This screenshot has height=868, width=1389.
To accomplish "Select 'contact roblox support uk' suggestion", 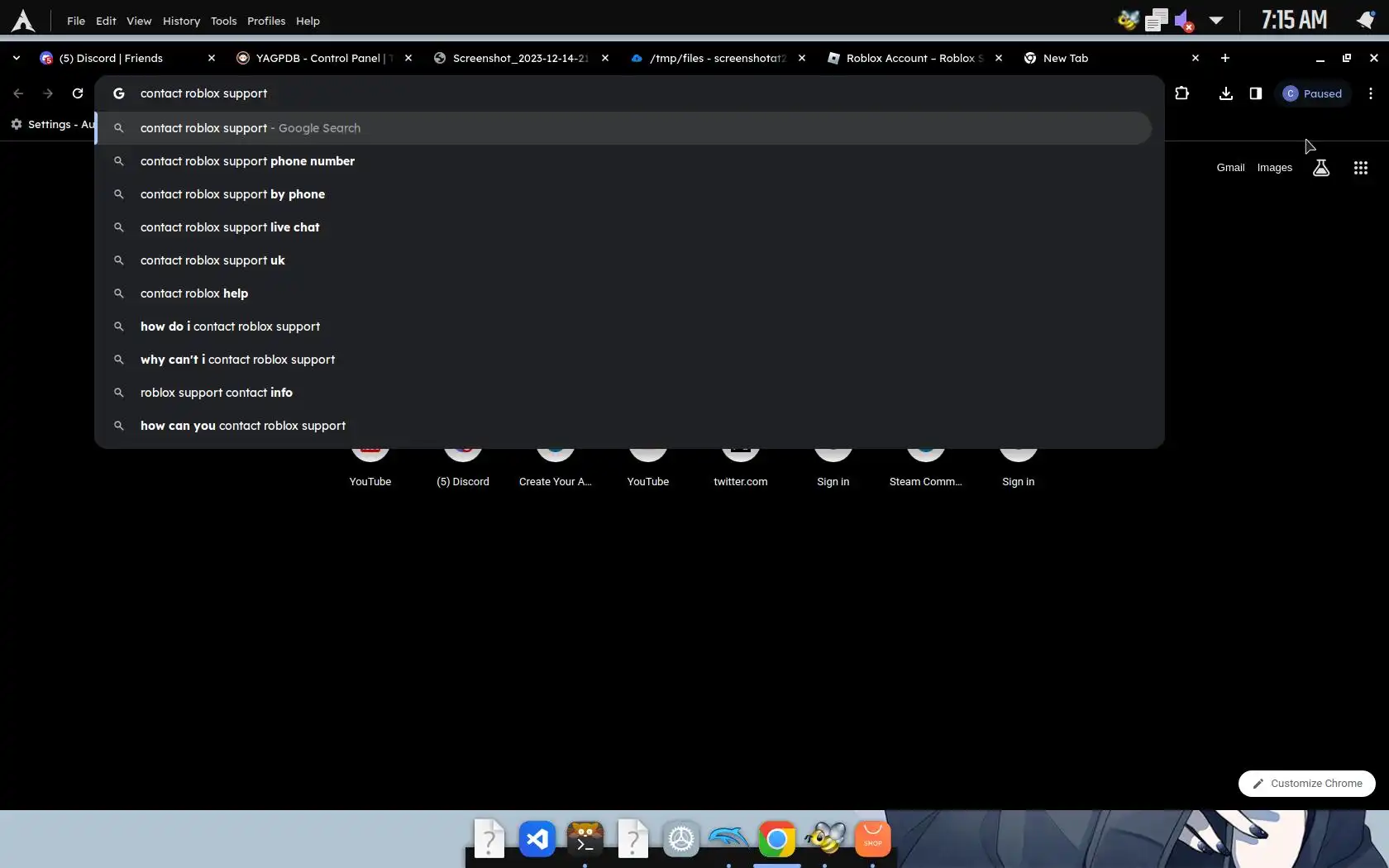I will [x=624, y=260].
